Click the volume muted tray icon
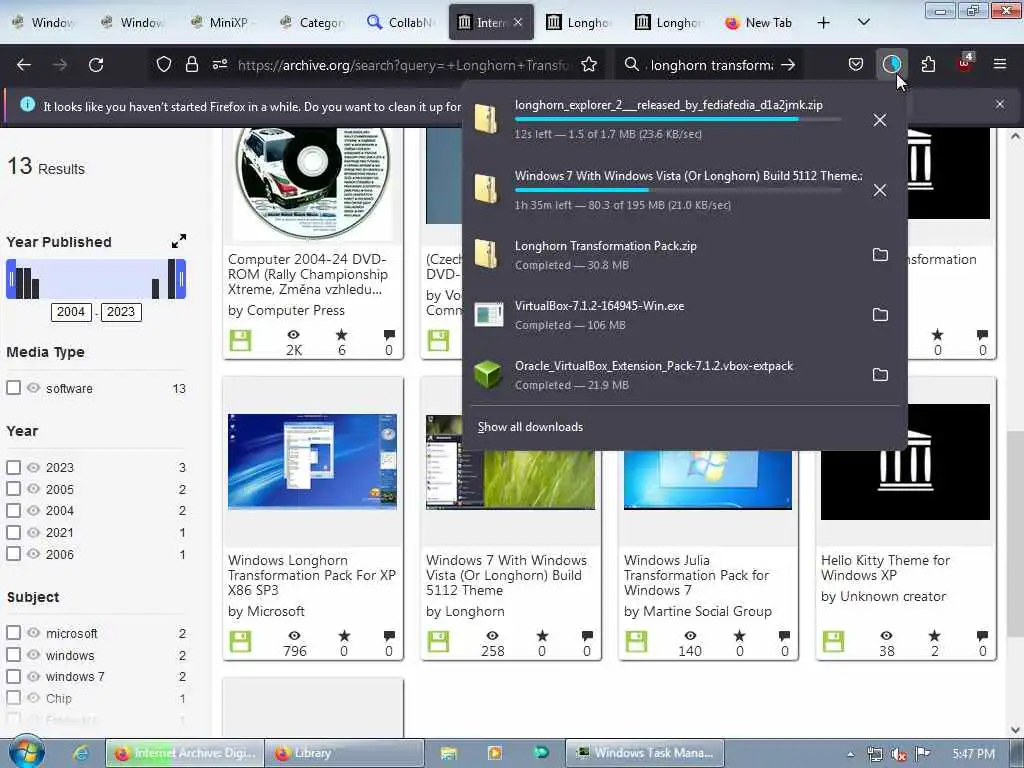Image resolution: width=1024 pixels, height=768 pixels. 899,754
